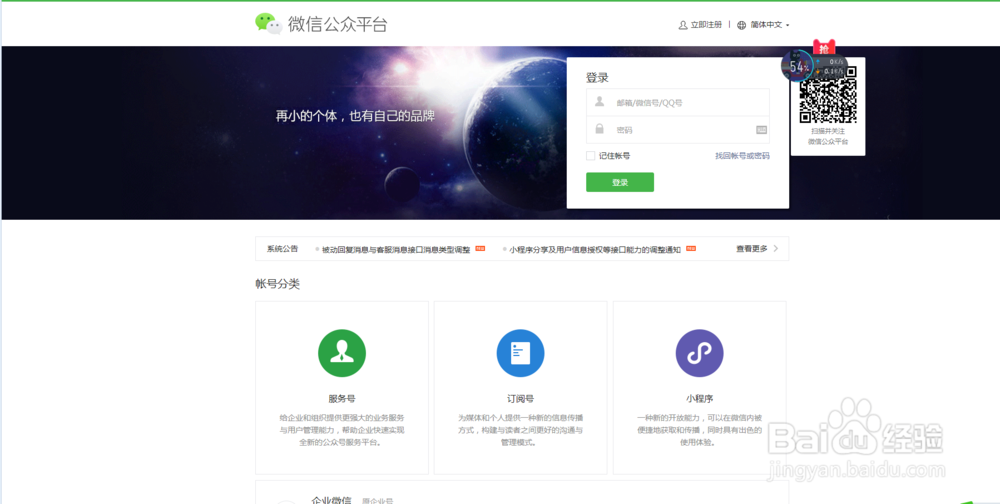Click the 订阅号 description paragraph
The image size is (1000, 504).
click(520, 430)
